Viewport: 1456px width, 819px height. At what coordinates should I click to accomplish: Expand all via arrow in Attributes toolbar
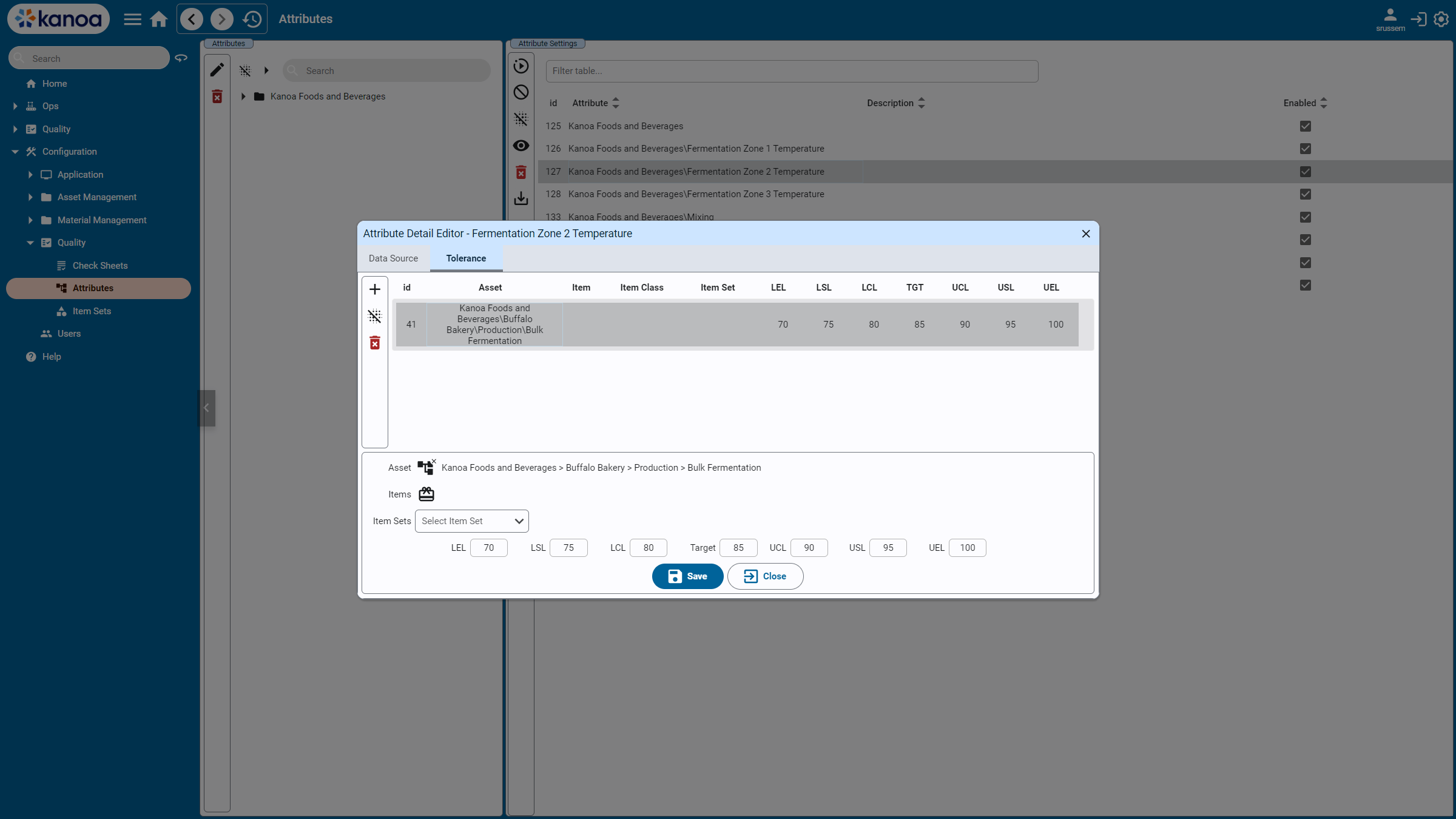(266, 71)
